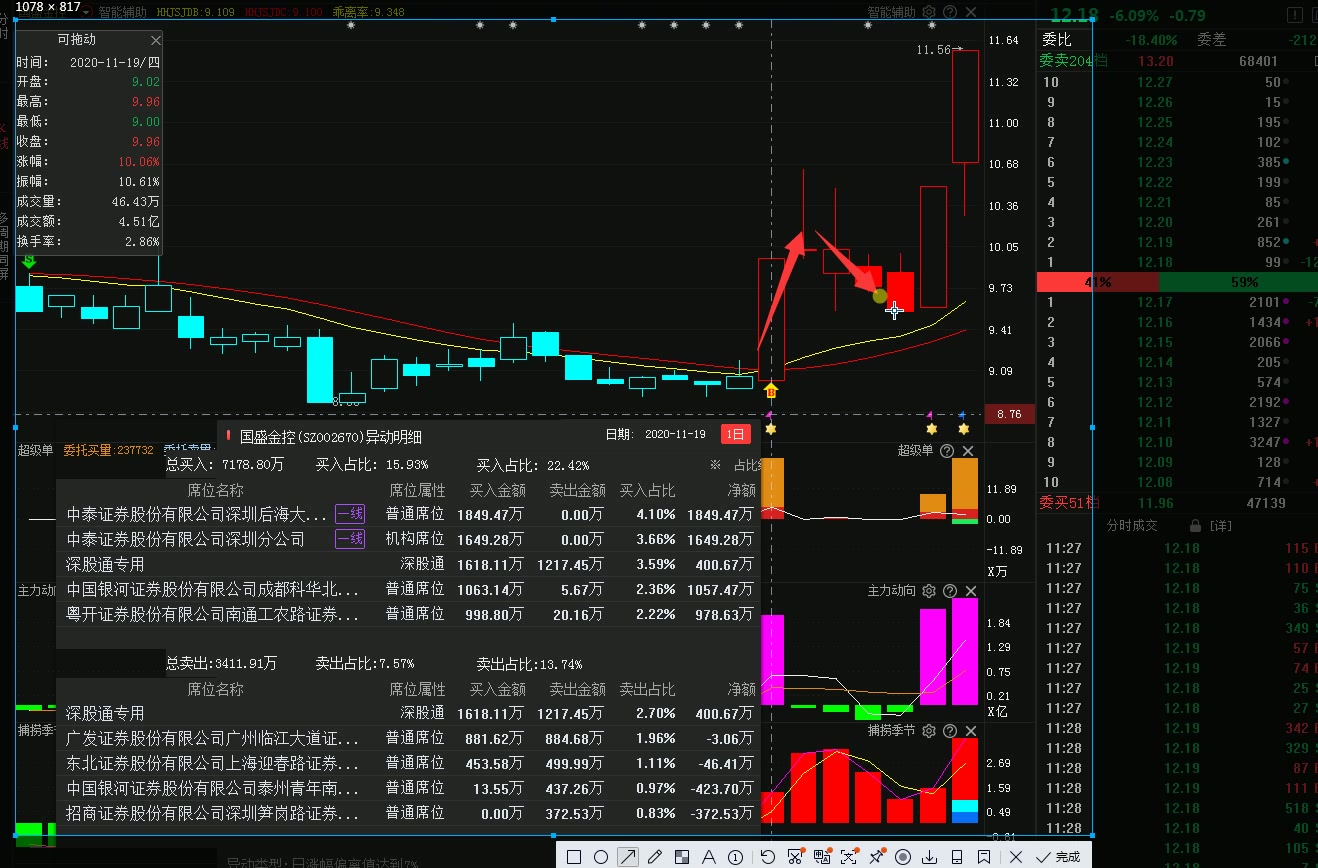Open the 分时成交 tab
This screenshot has width=1318, height=868.
pyautogui.click(x=1132, y=525)
